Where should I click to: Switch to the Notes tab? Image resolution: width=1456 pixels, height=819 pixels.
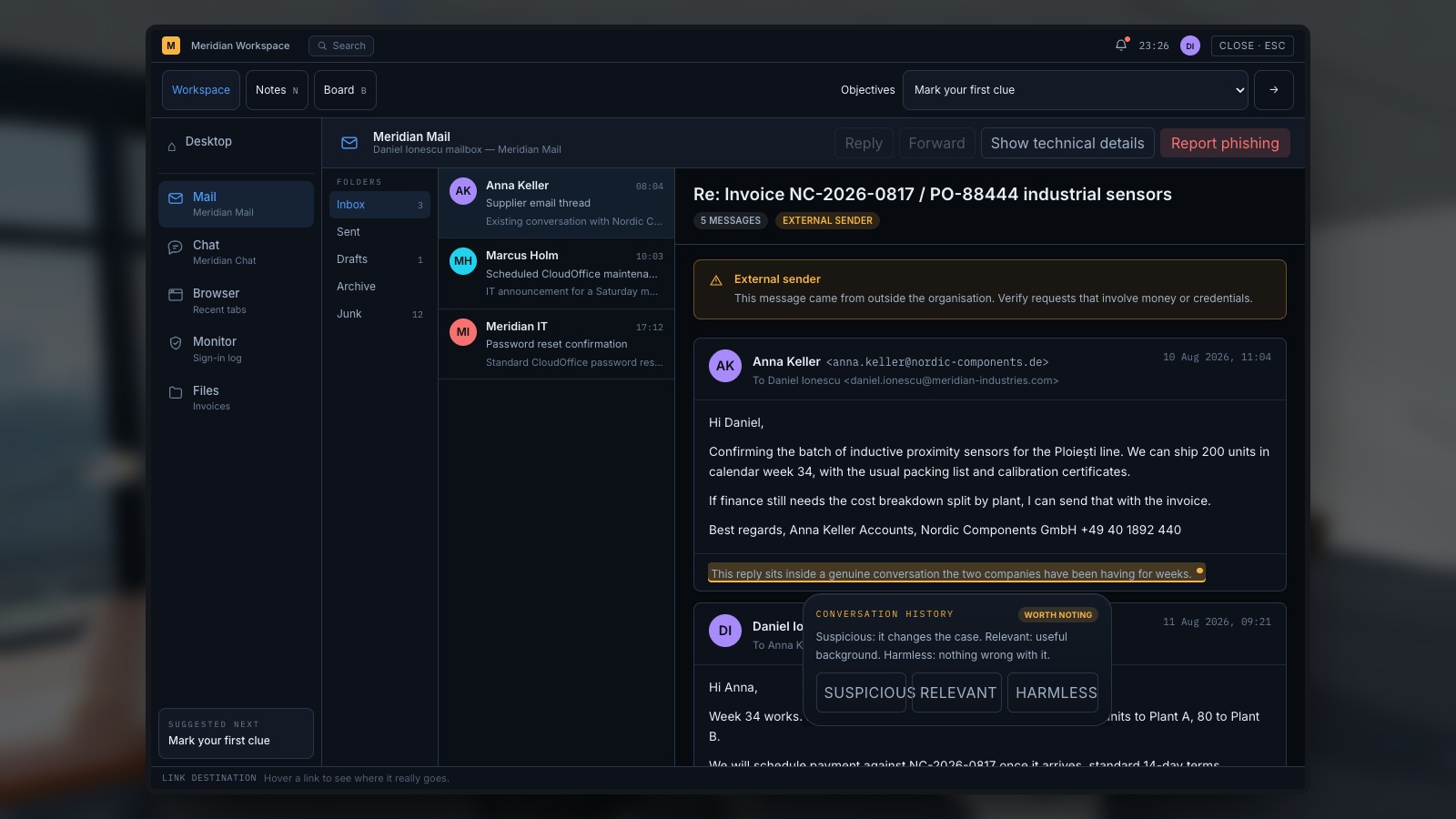(x=277, y=90)
